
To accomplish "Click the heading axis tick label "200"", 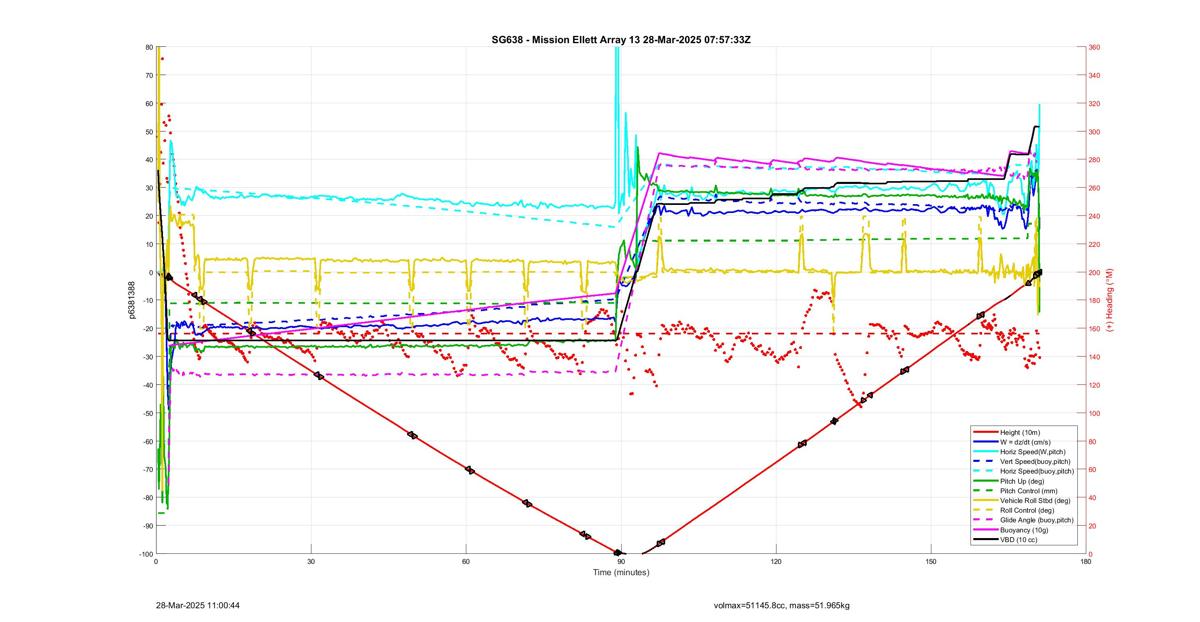I will (1095, 273).
